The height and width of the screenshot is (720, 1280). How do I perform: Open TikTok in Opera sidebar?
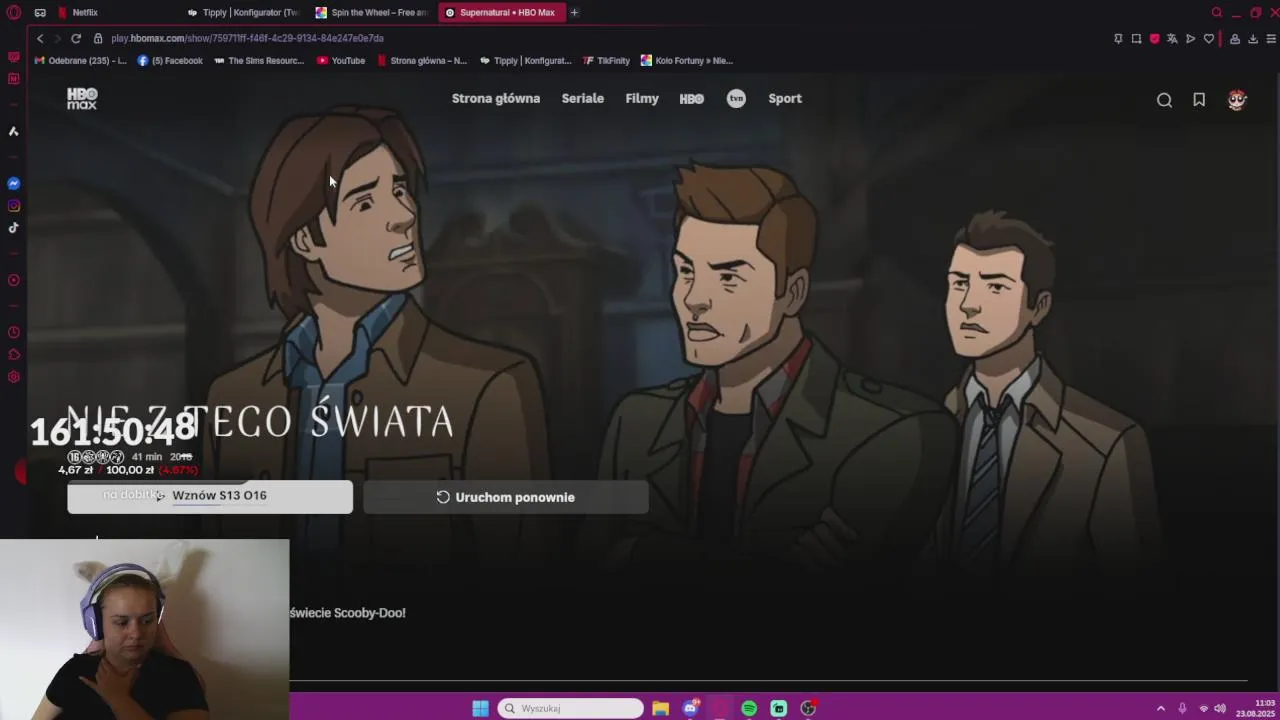coord(13,228)
